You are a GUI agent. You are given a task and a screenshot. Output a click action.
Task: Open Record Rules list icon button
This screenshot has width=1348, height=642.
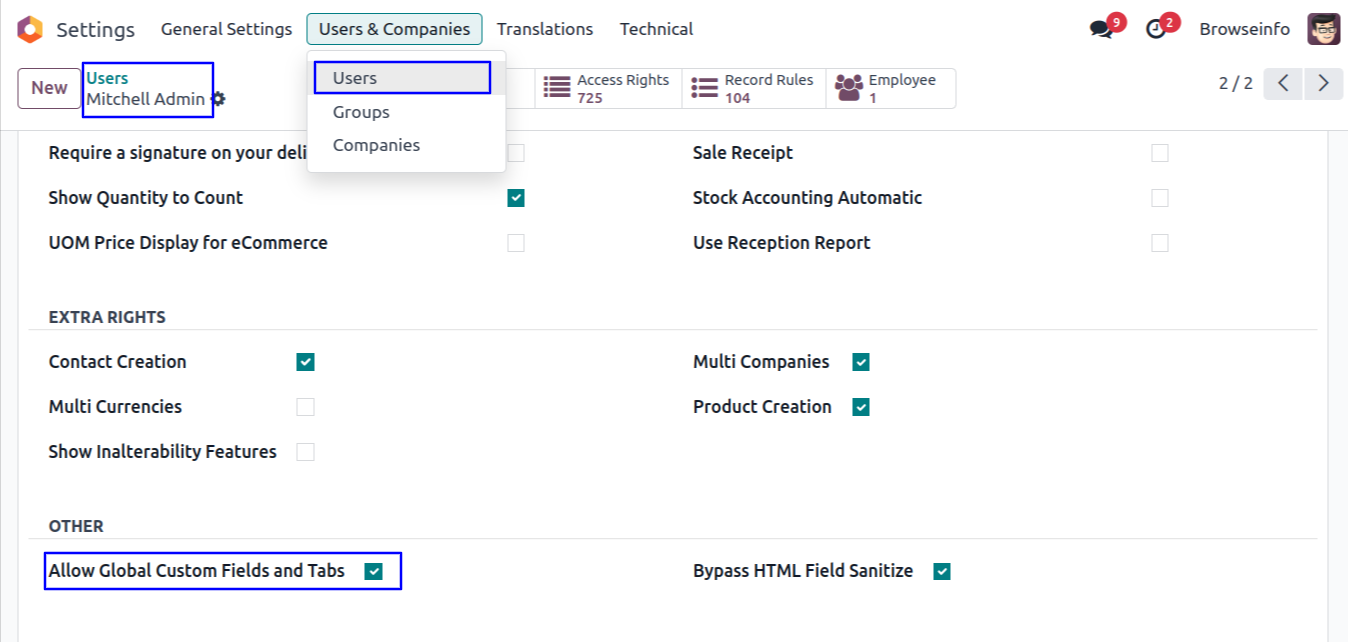pyautogui.click(x=705, y=88)
